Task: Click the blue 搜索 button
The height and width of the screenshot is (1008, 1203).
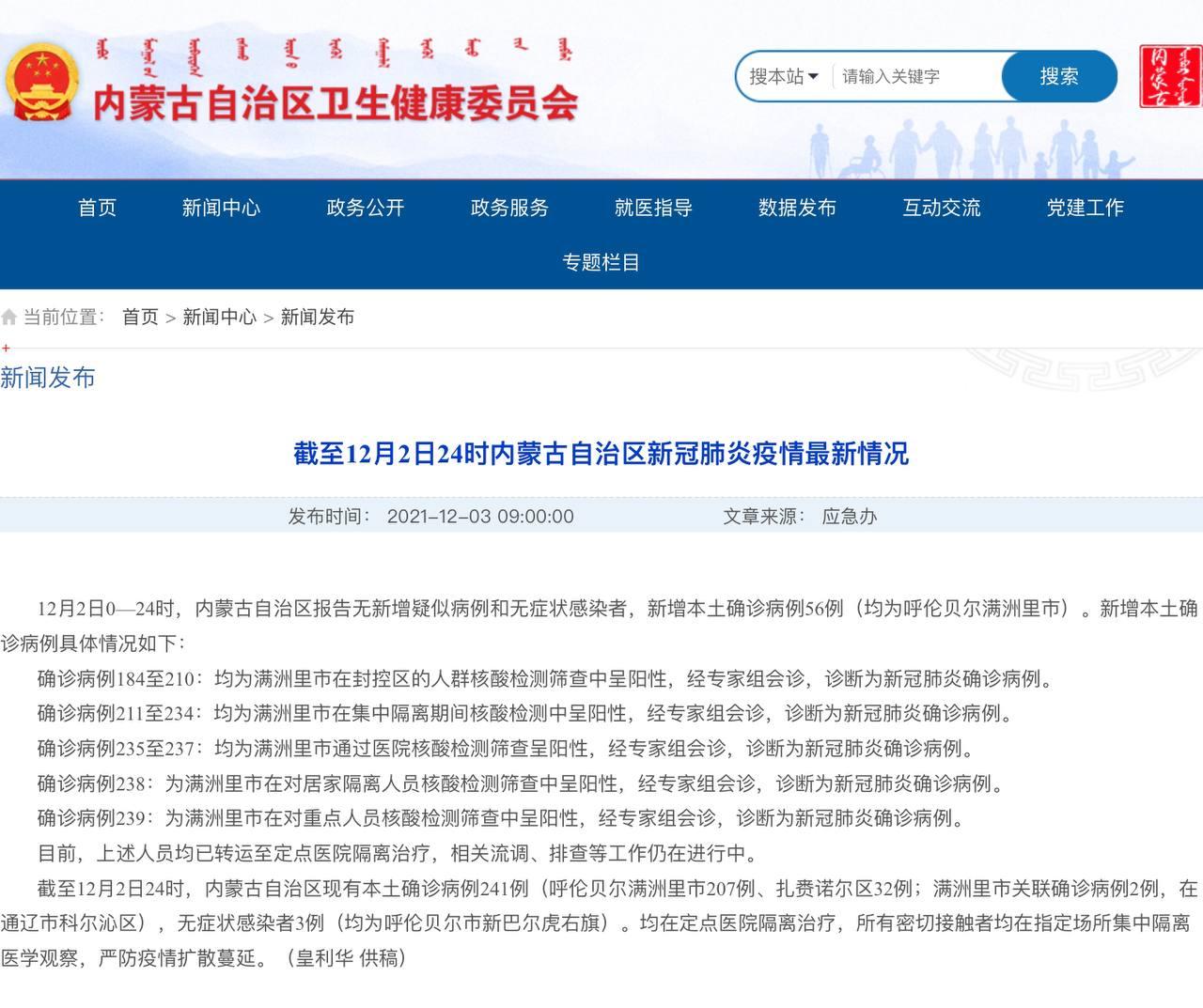Action: point(1059,76)
